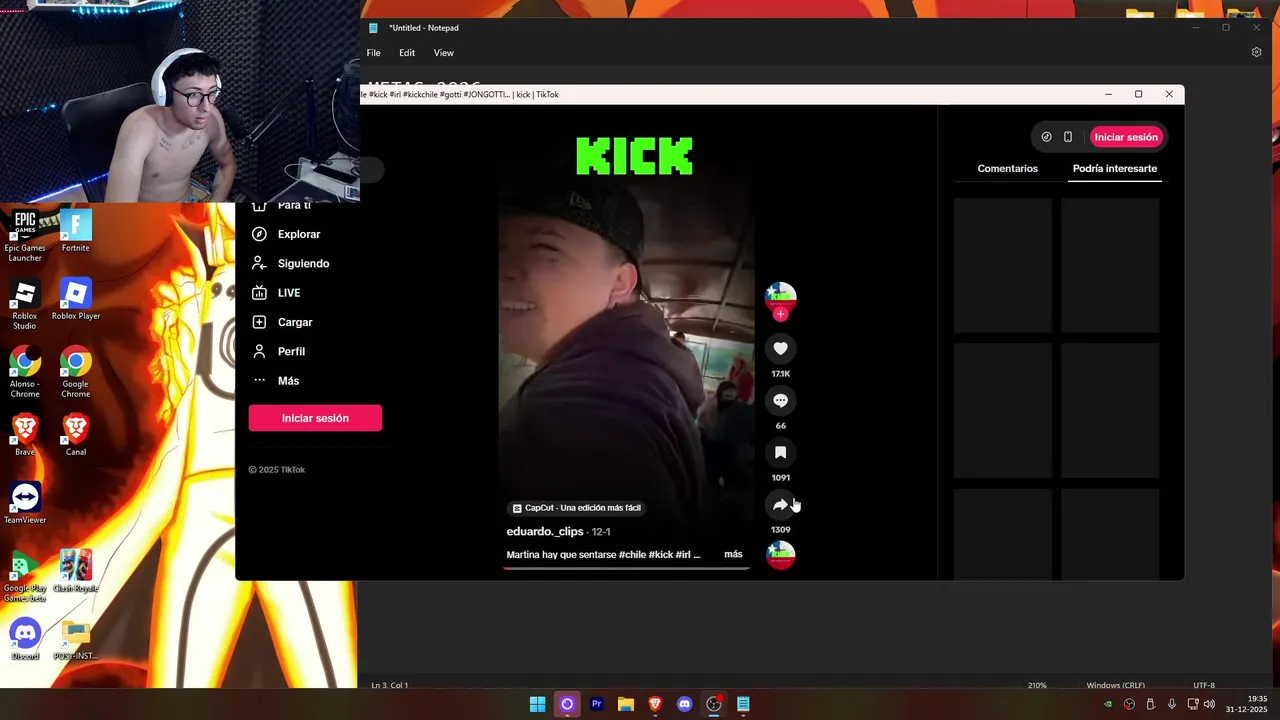This screenshot has width=1280, height=720.
Task: Click the phone app icon in TikTok header
Action: pos(1068,137)
